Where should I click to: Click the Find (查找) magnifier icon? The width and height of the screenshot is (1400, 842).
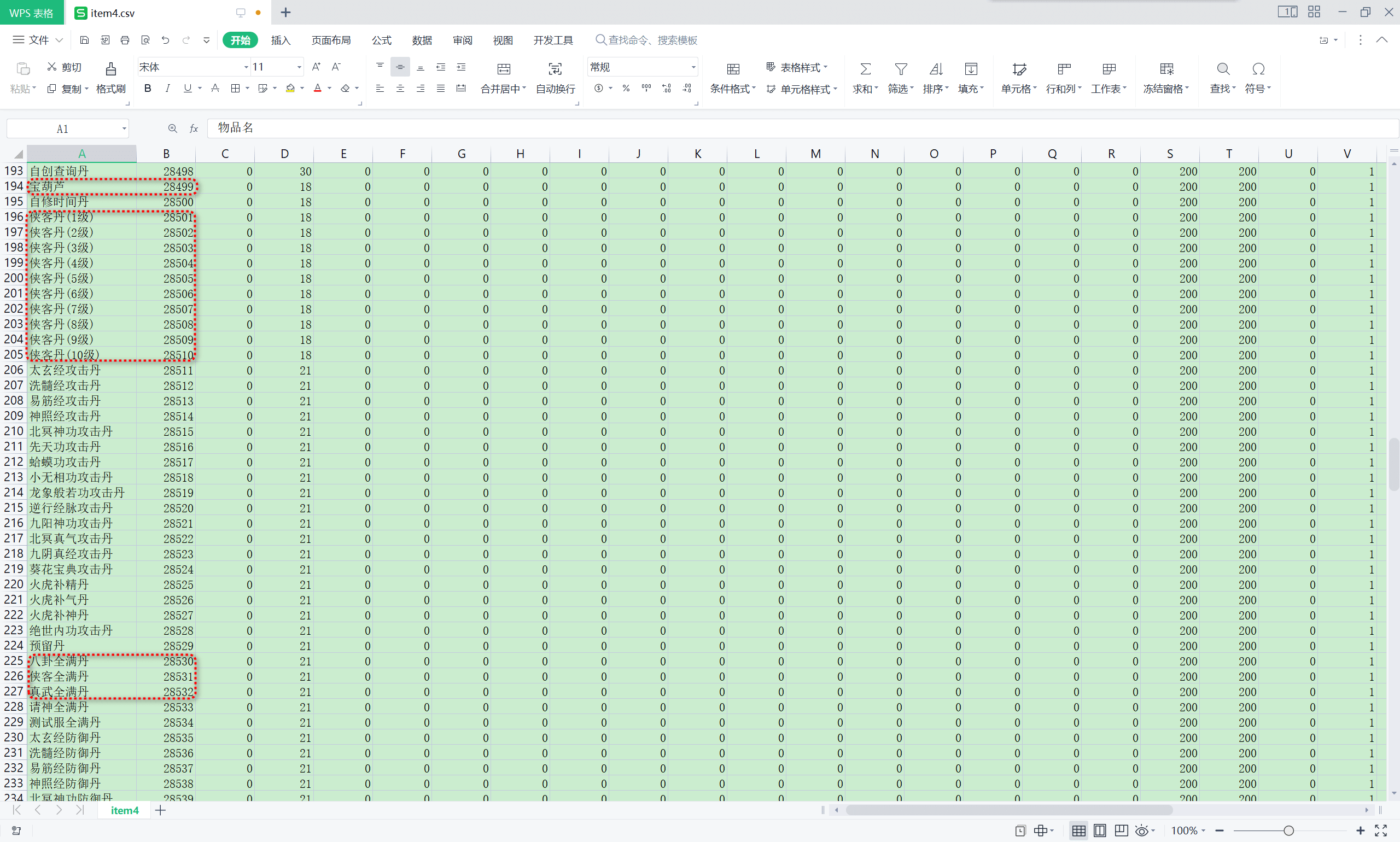[1223, 69]
